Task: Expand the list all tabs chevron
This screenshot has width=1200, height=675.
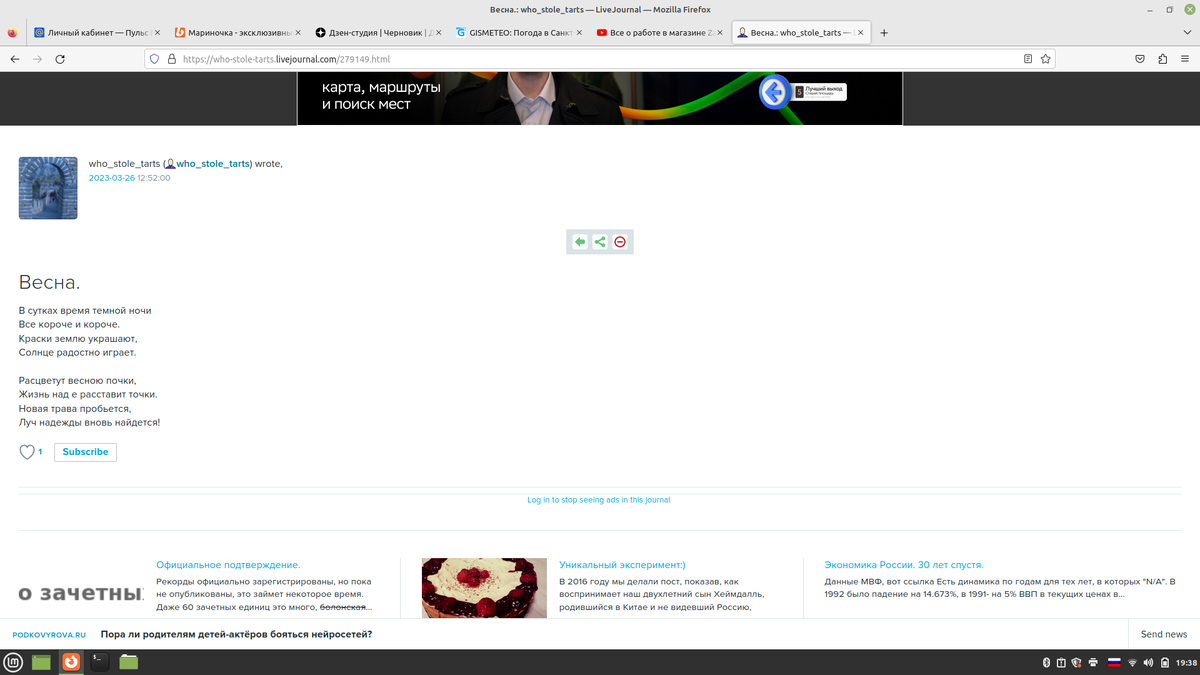Action: coord(1187,33)
